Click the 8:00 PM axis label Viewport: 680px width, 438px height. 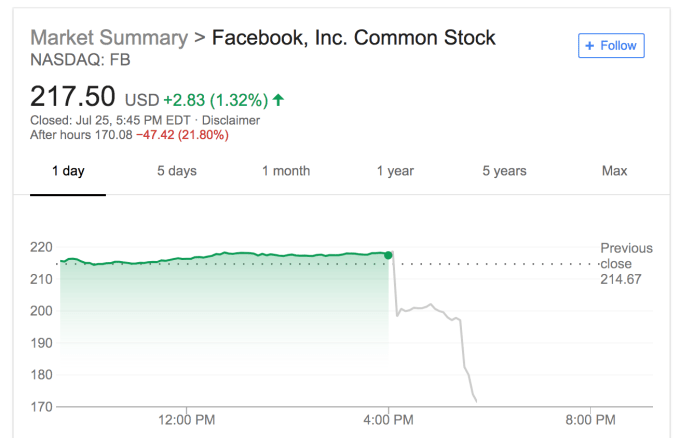[590, 419]
